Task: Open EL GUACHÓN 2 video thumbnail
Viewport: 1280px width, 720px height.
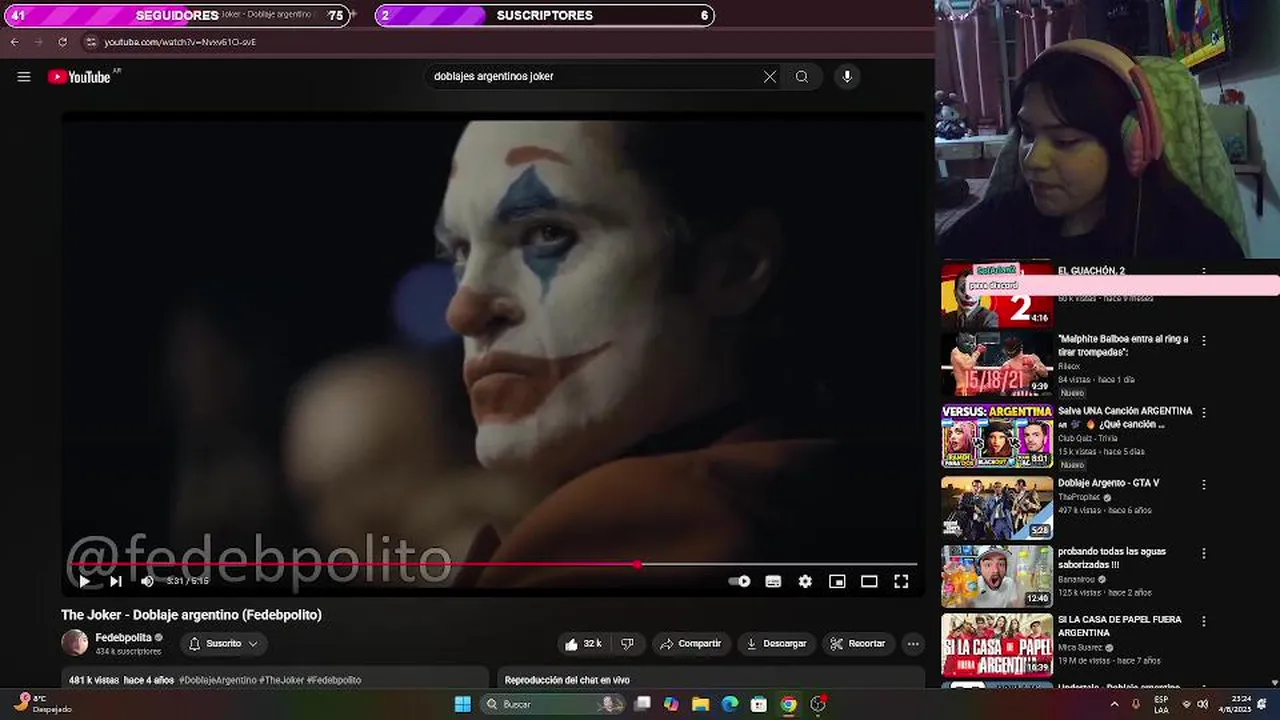Action: tap(997, 295)
